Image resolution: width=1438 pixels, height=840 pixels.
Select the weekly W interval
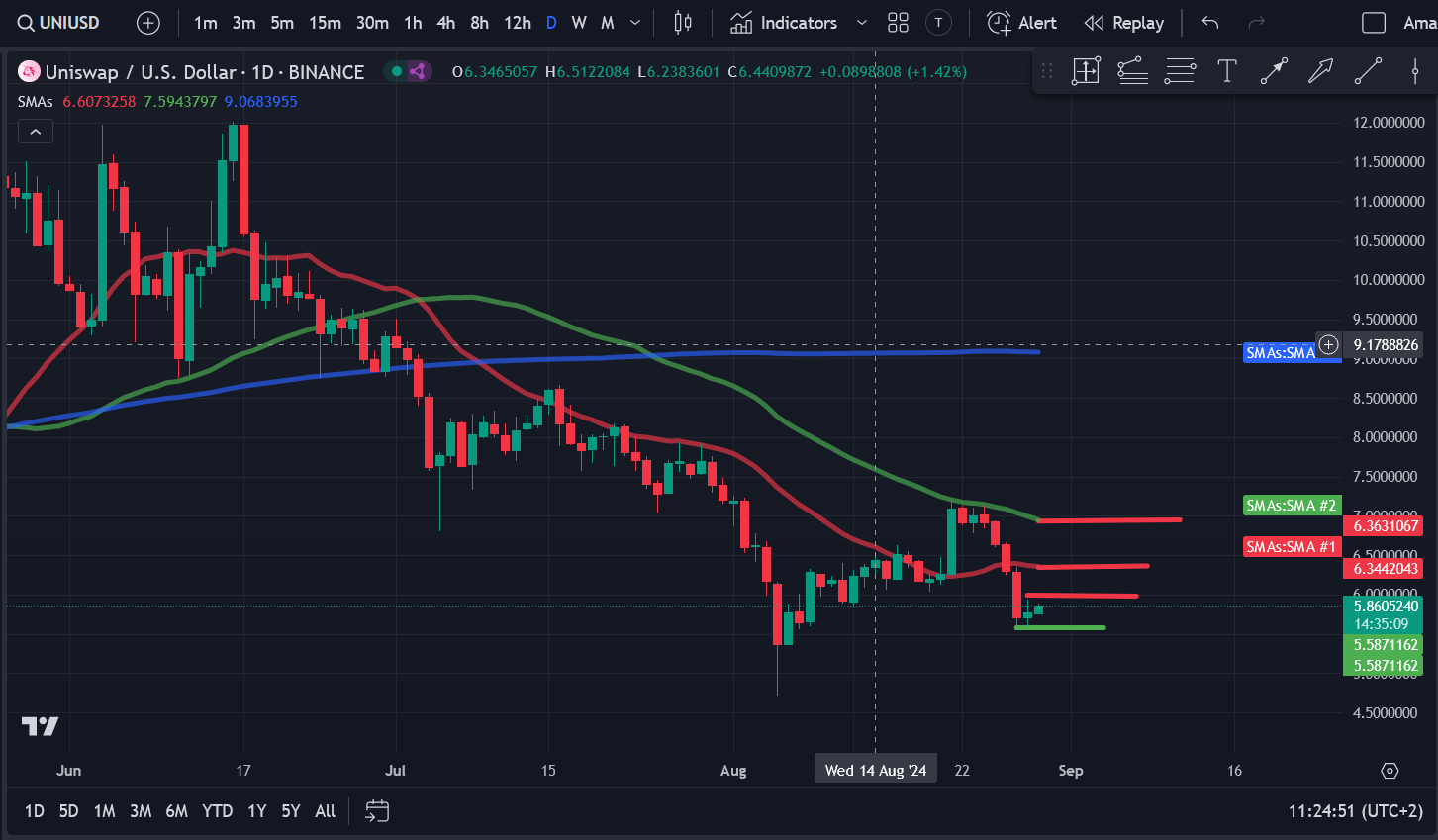[579, 22]
